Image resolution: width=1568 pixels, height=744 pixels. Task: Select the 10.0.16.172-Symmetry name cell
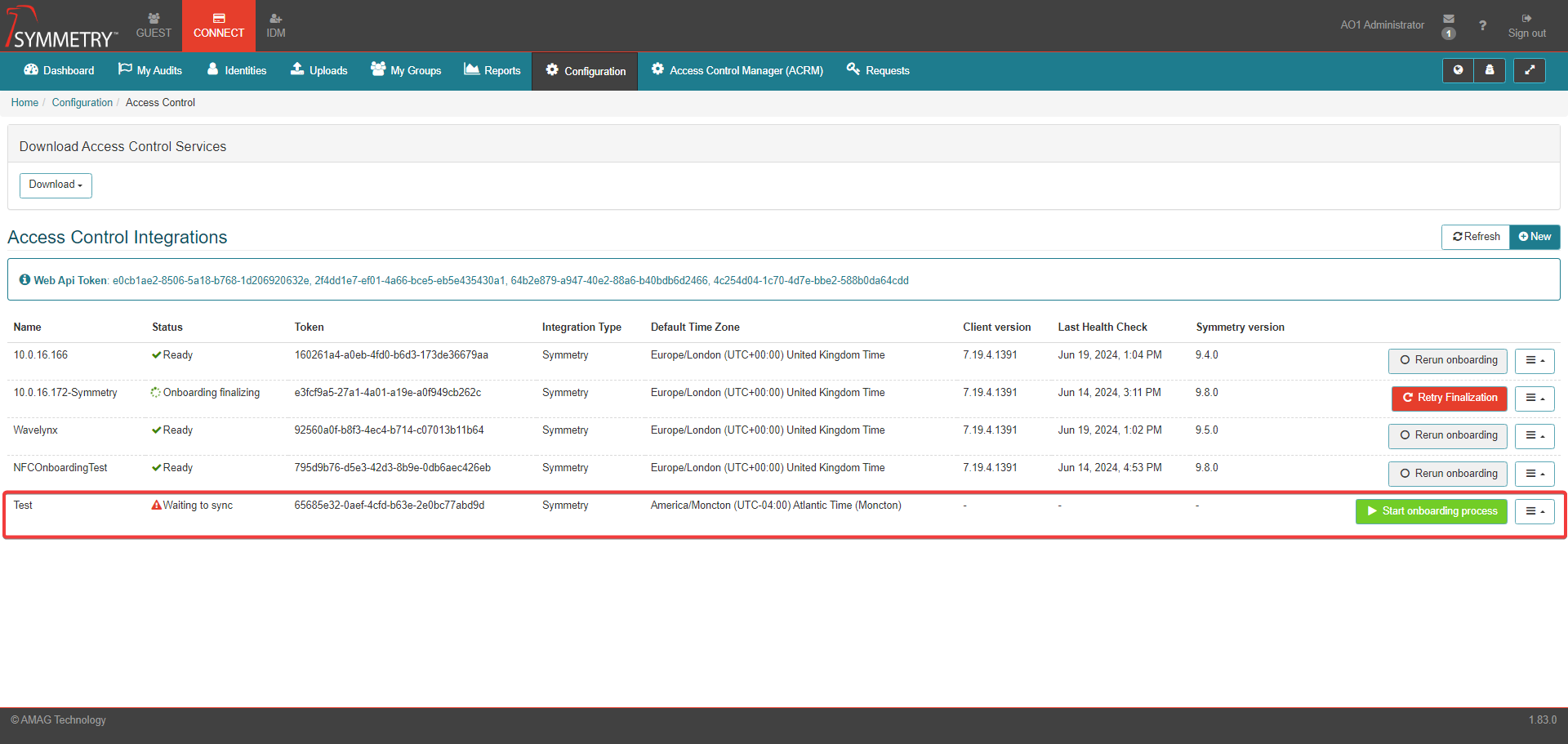click(x=65, y=393)
